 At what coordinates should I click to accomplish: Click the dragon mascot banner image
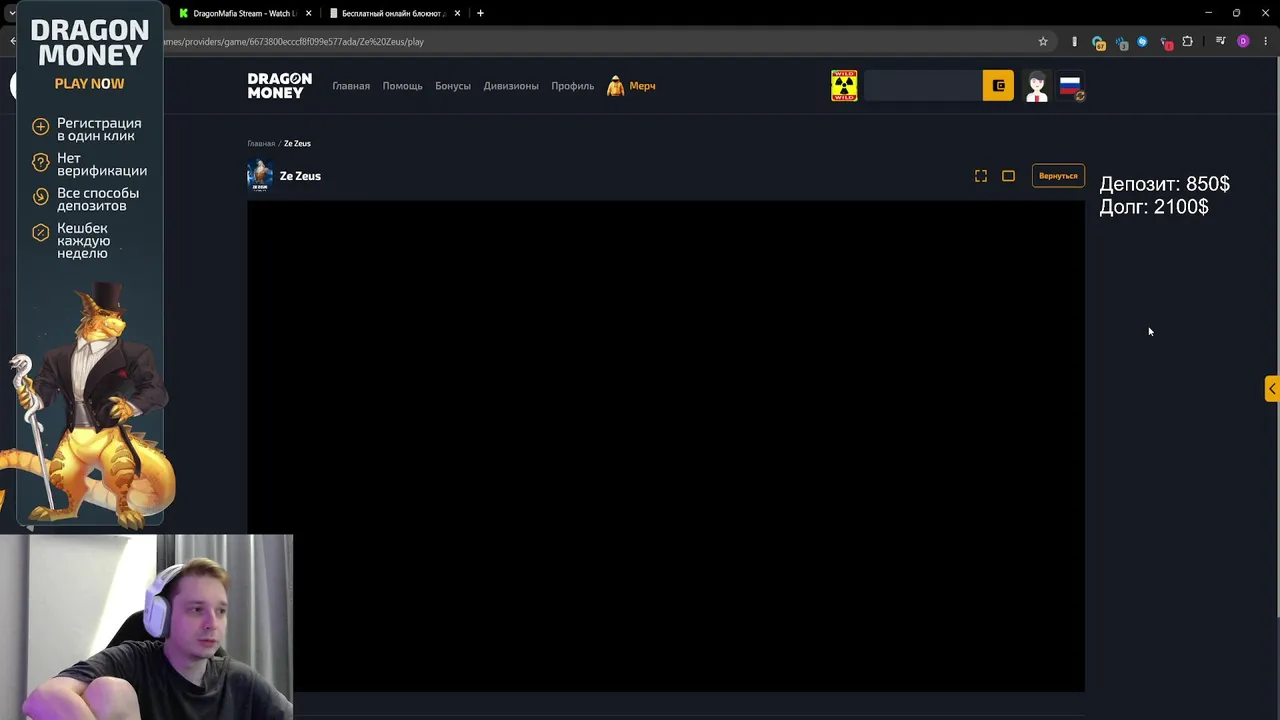[x=88, y=405]
